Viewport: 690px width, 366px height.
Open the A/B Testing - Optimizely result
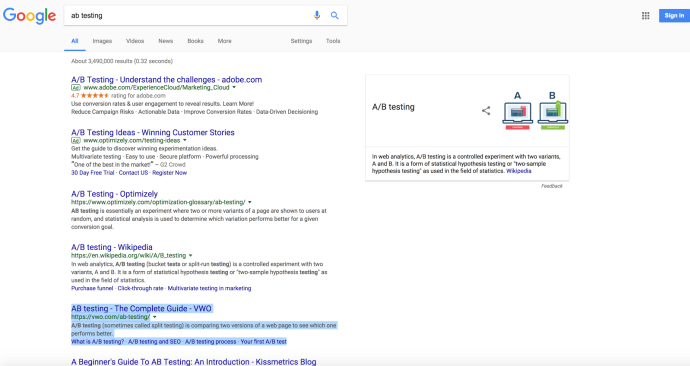114,194
